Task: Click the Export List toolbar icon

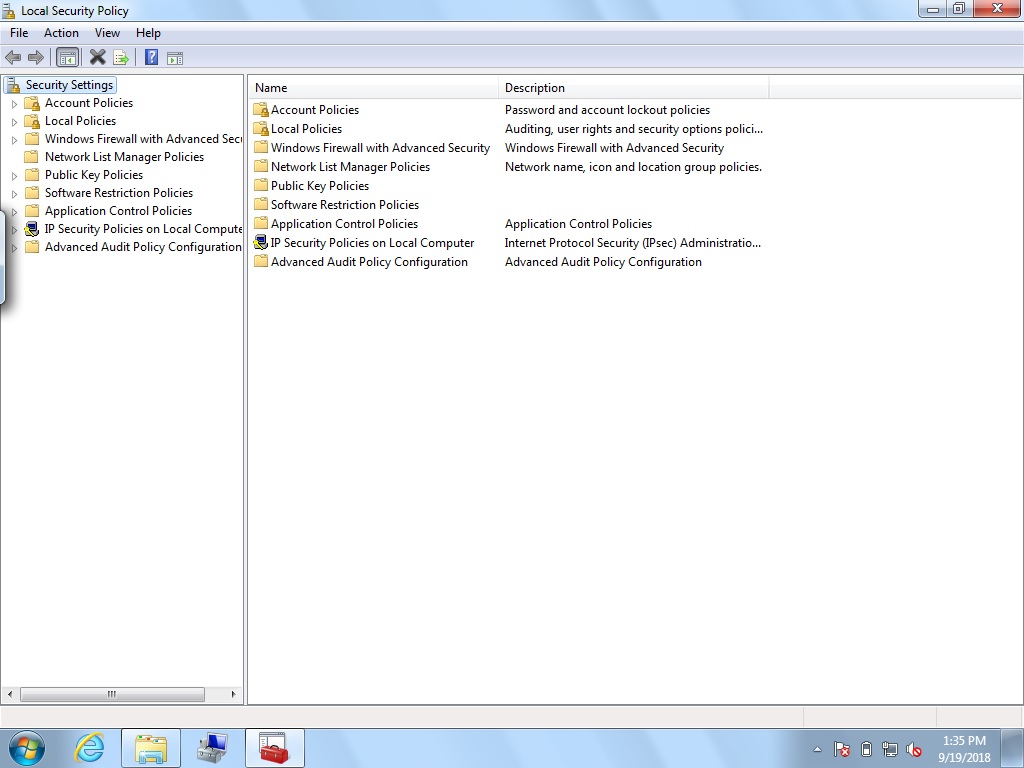Action: point(120,57)
